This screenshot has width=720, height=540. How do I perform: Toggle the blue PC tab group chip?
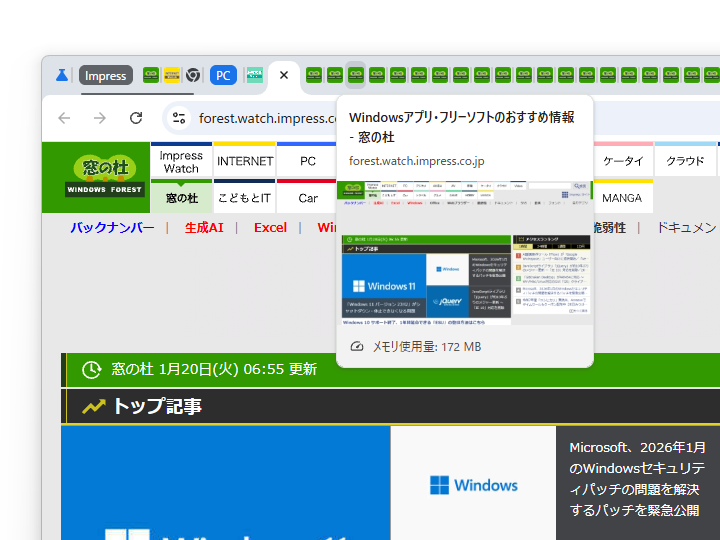(x=223, y=75)
